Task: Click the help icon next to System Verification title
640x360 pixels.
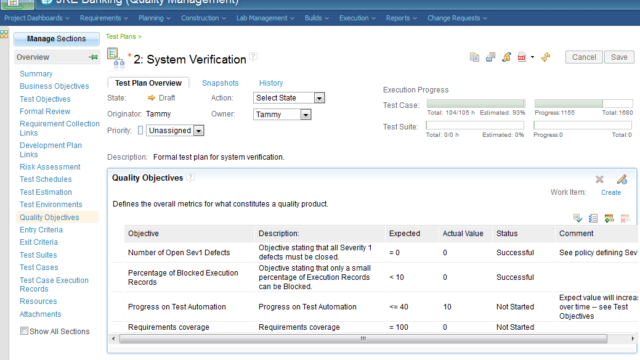Action: pos(253,57)
